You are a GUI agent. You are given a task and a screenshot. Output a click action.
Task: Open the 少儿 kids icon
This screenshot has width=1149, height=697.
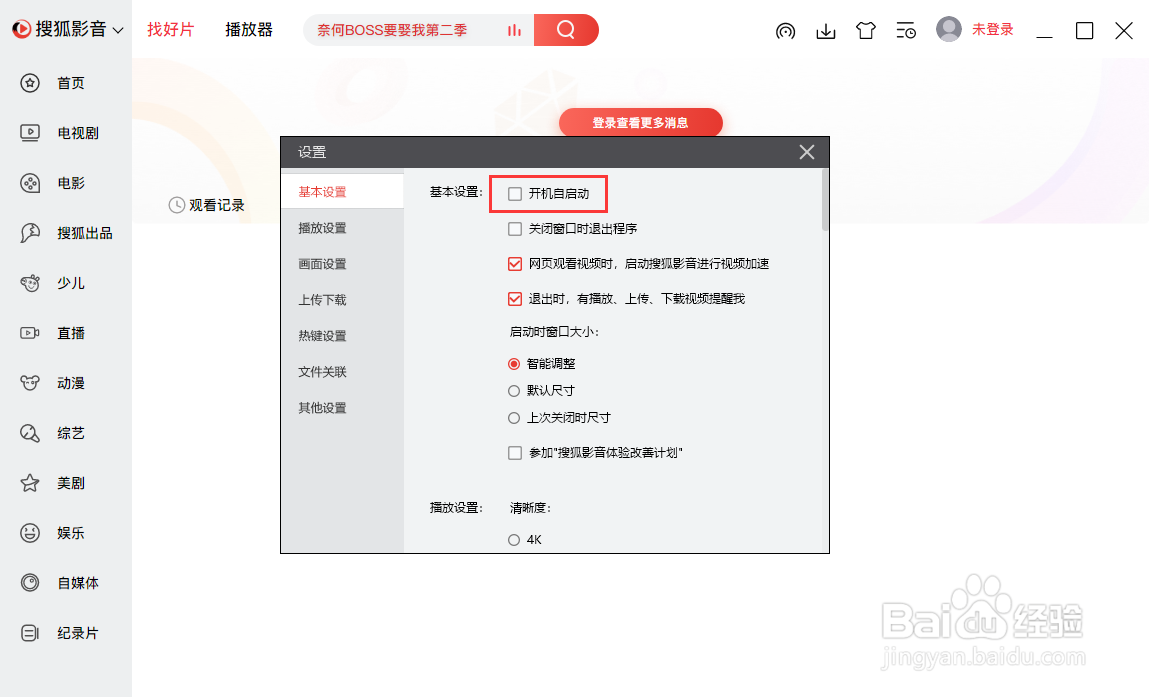tap(30, 283)
